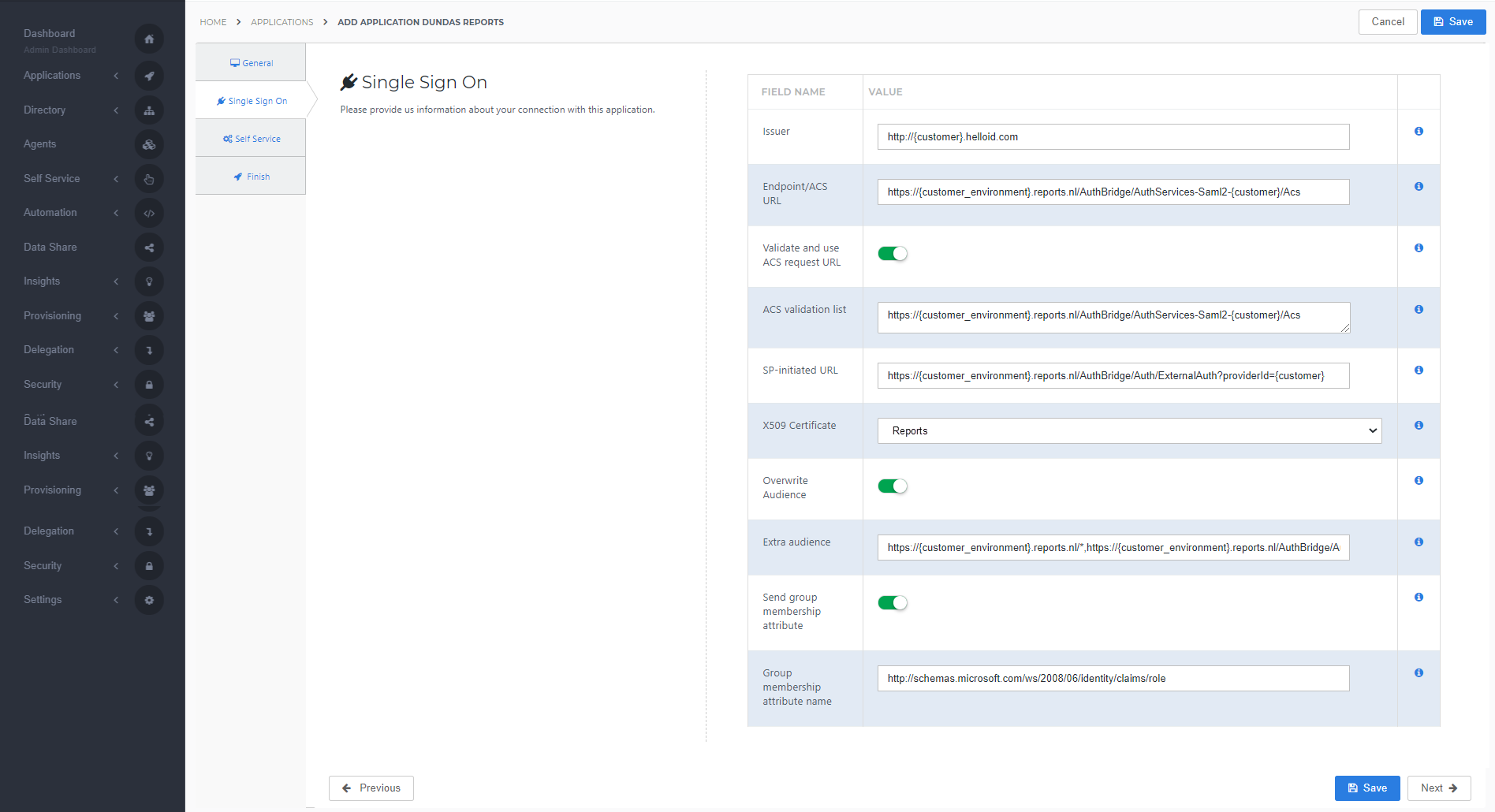Click into the Extra audience input field

pos(1113,548)
